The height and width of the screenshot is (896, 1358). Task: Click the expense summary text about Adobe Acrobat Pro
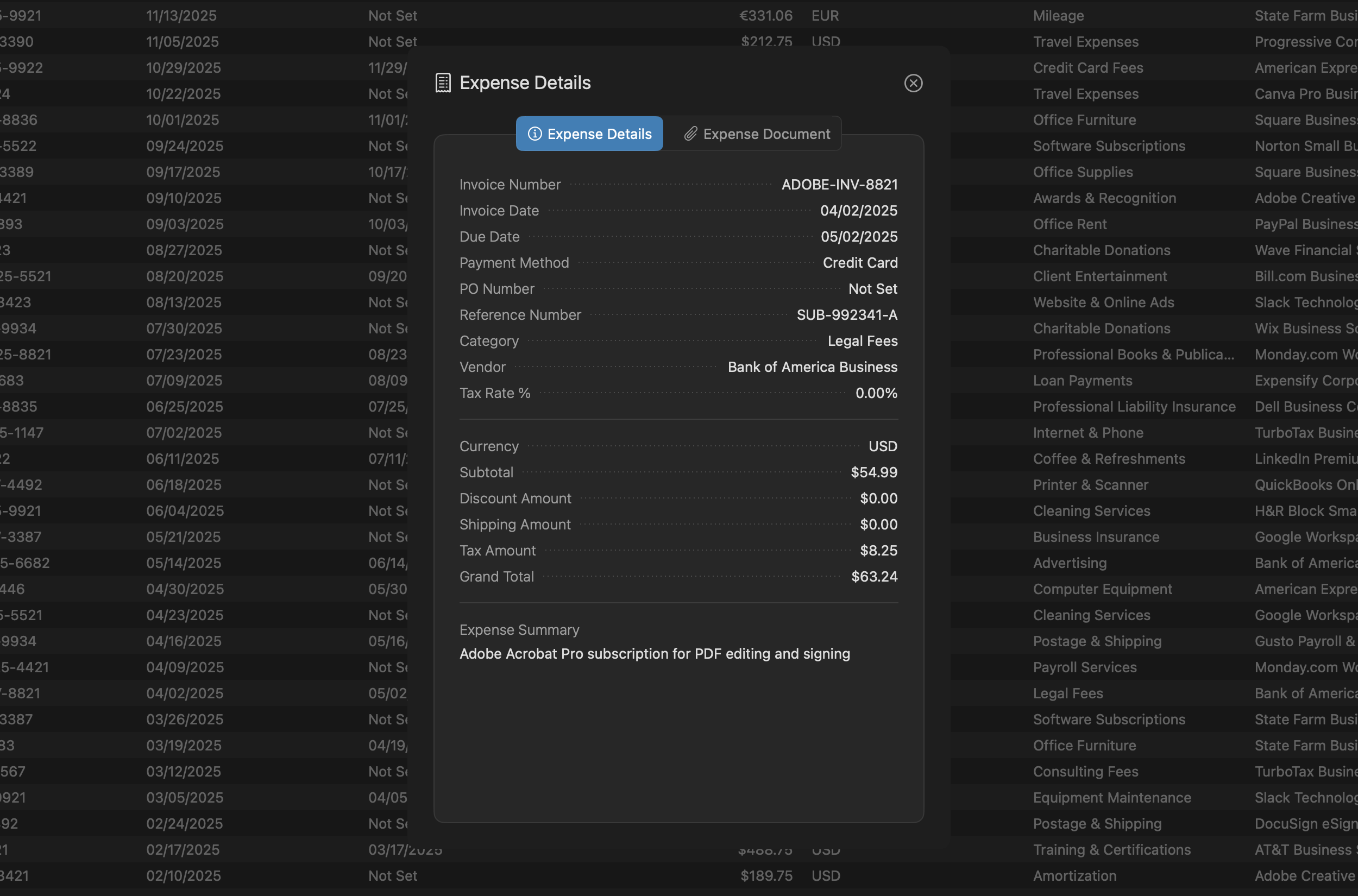point(655,654)
